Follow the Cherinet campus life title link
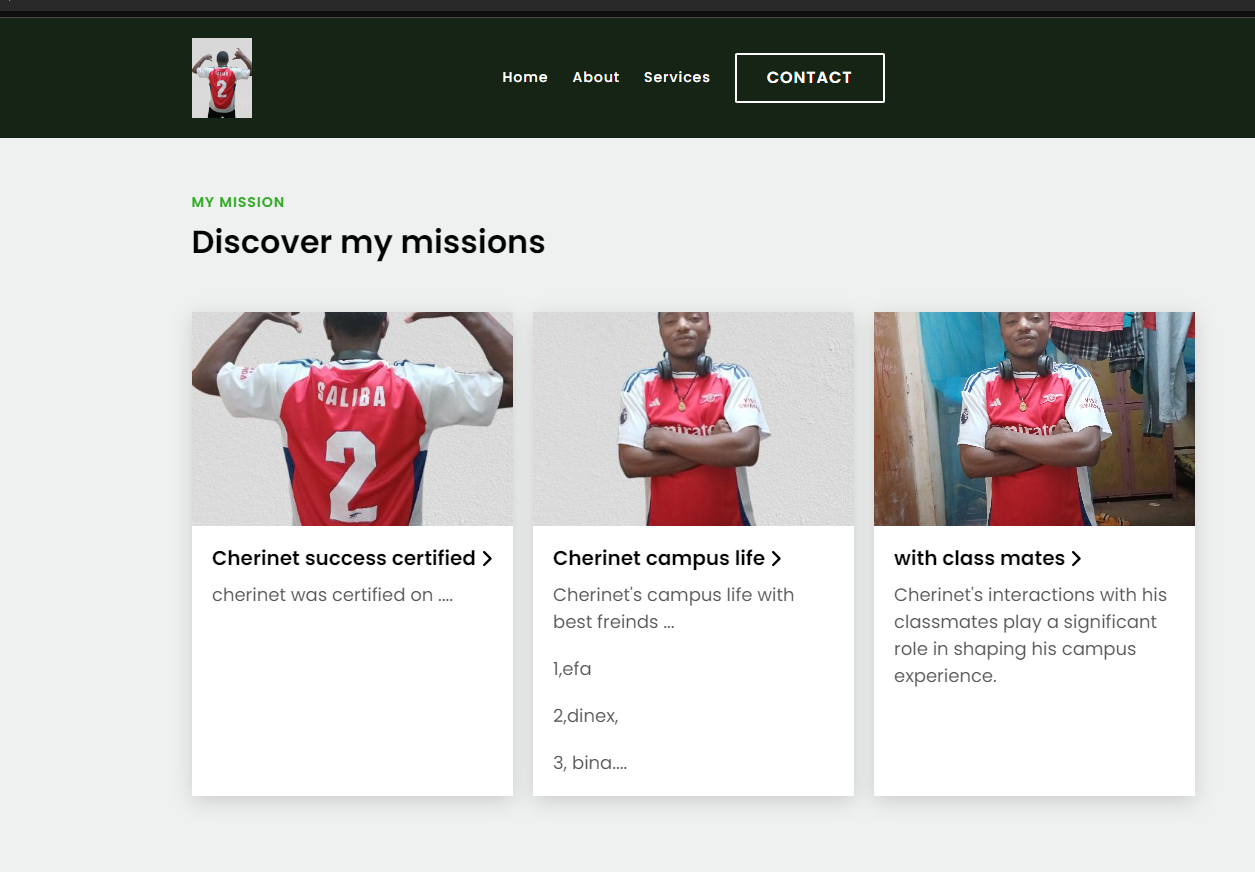This screenshot has width=1255, height=872. click(658, 558)
